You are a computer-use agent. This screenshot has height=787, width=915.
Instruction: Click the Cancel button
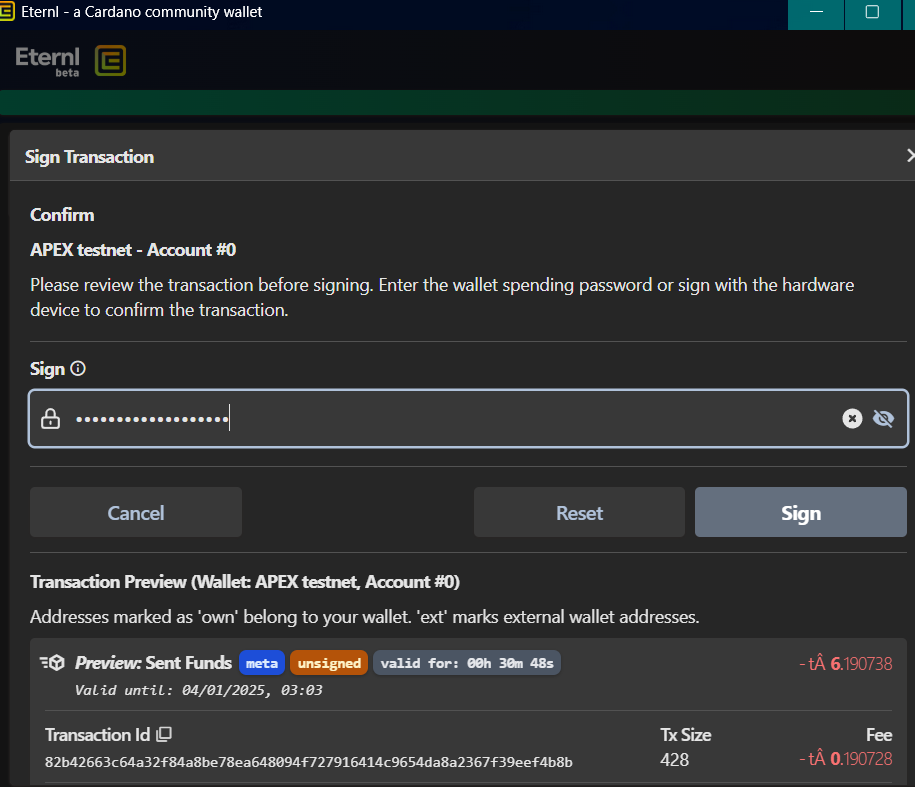tap(136, 512)
